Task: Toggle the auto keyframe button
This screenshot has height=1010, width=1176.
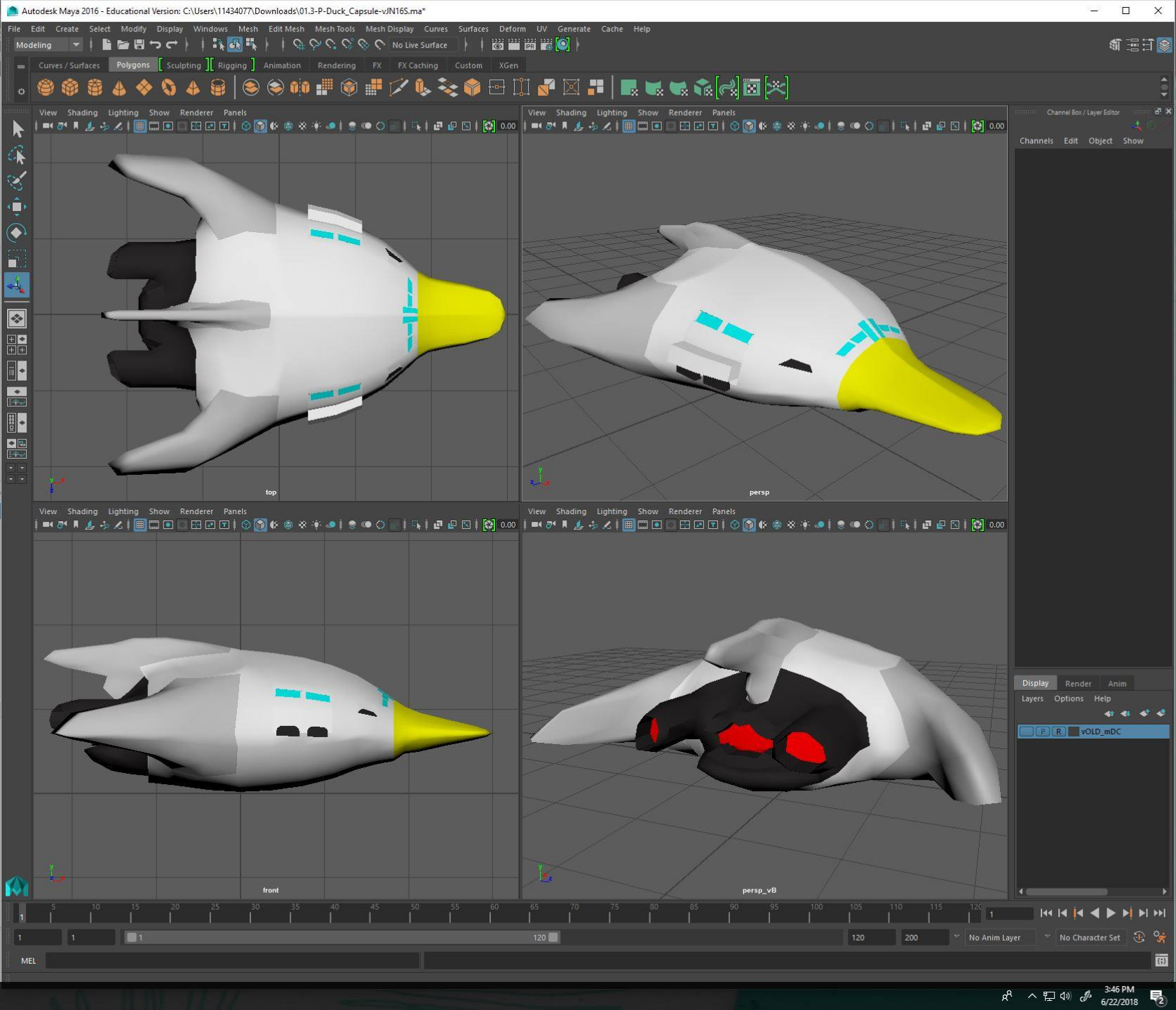Action: tap(1139, 938)
